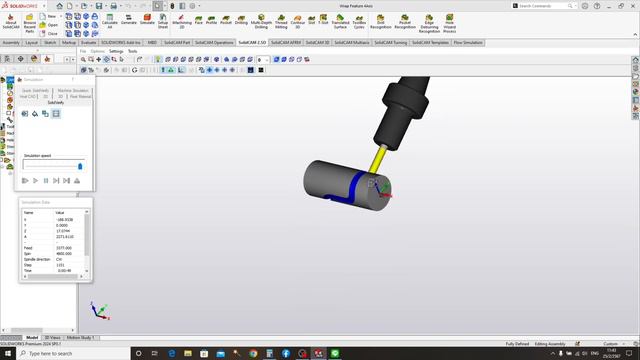Viewport: 640px width, 360px height.
Task: Open the SOLIDWORKS logo menu arrow
Action: click(44, 6)
